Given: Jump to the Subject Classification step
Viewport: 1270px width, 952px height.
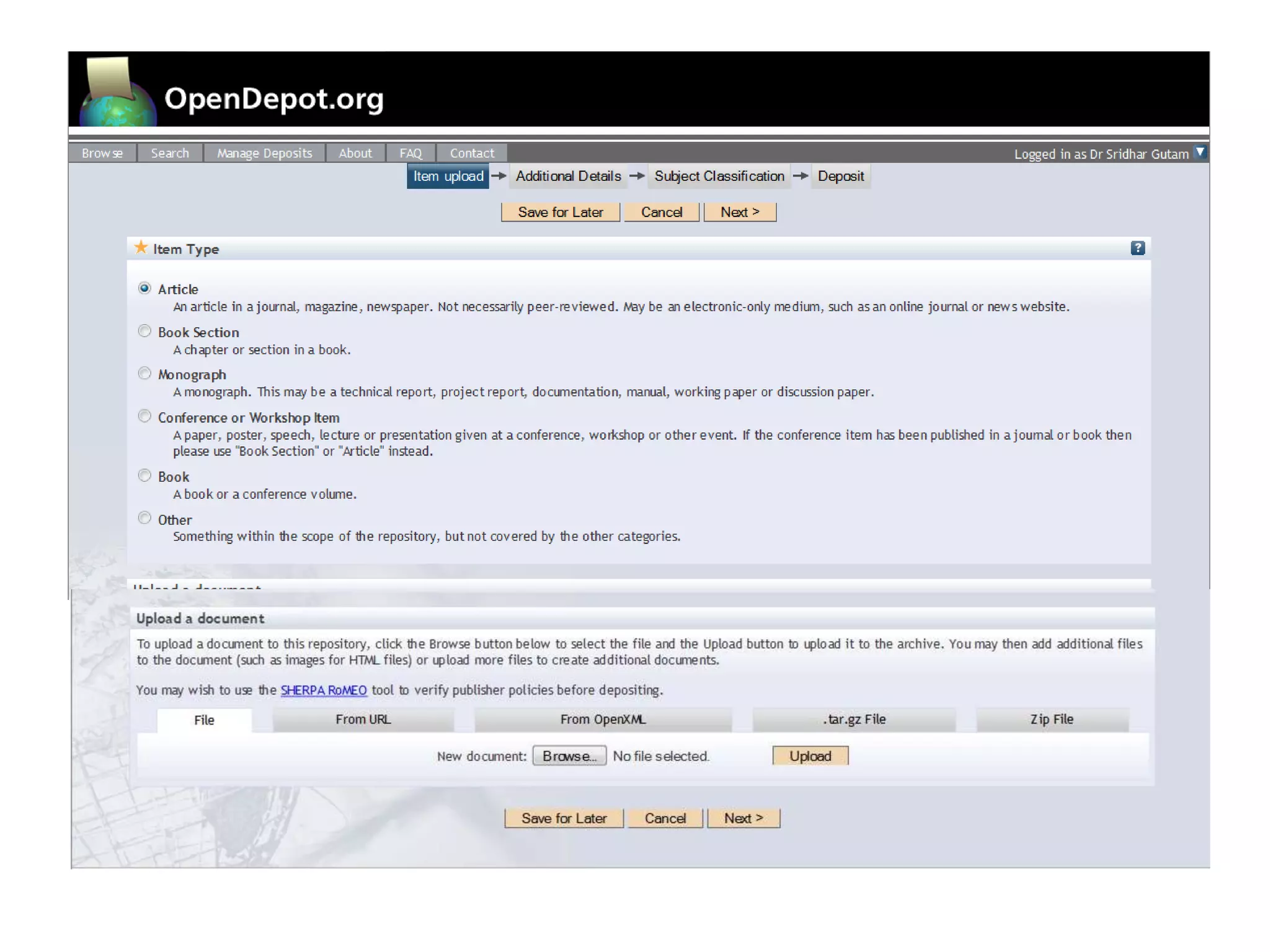Looking at the screenshot, I should [719, 177].
